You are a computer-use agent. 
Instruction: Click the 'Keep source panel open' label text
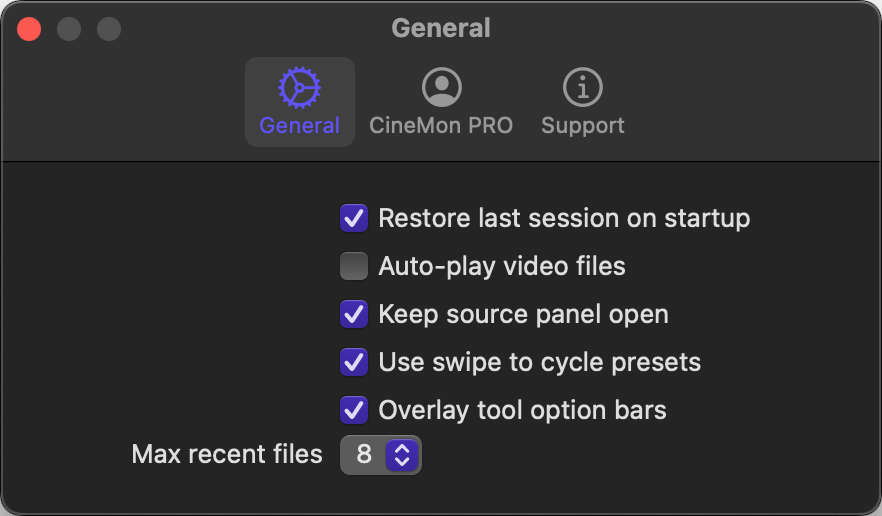coord(523,314)
